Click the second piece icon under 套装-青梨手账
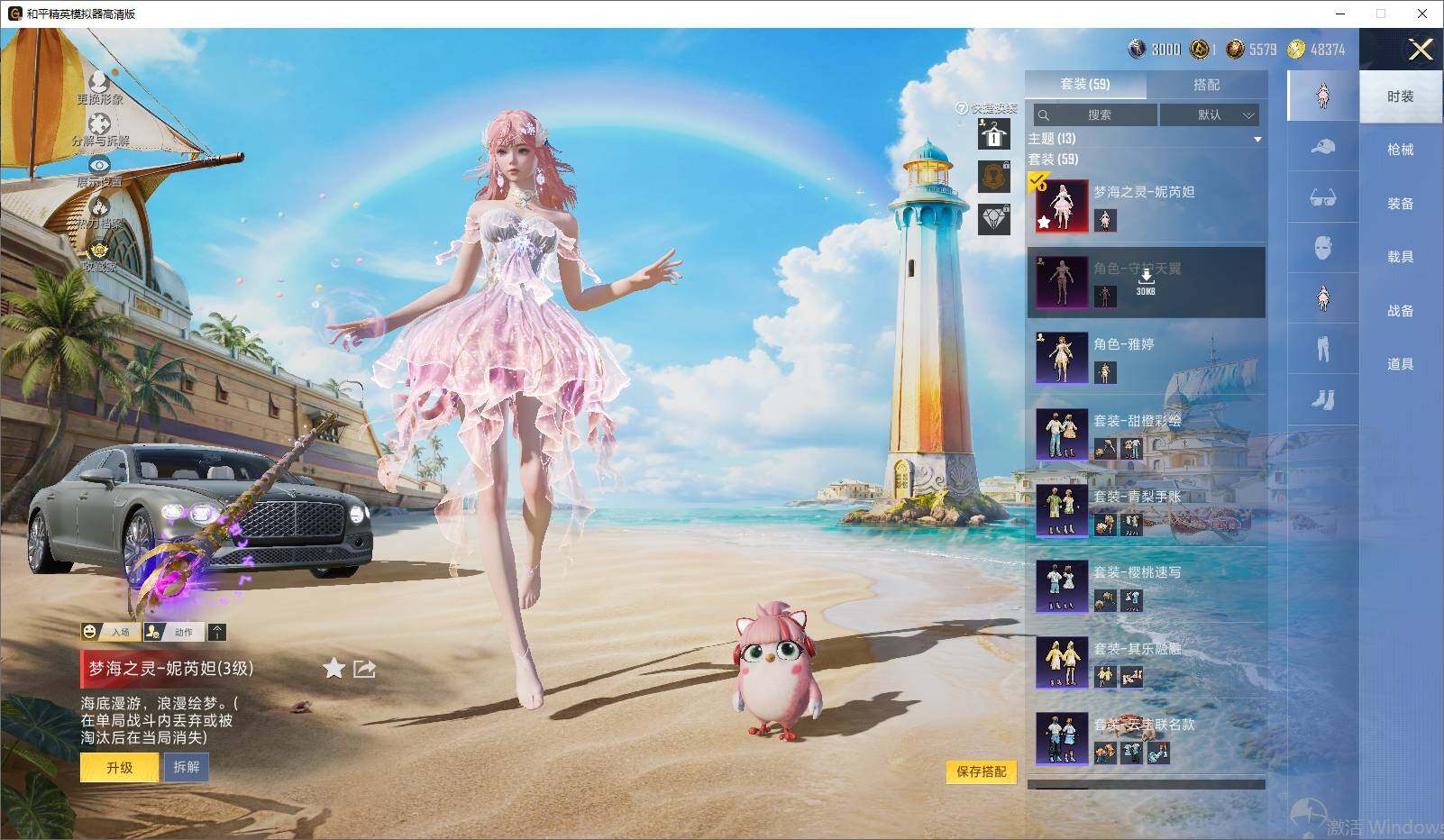 (x=1132, y=524)
